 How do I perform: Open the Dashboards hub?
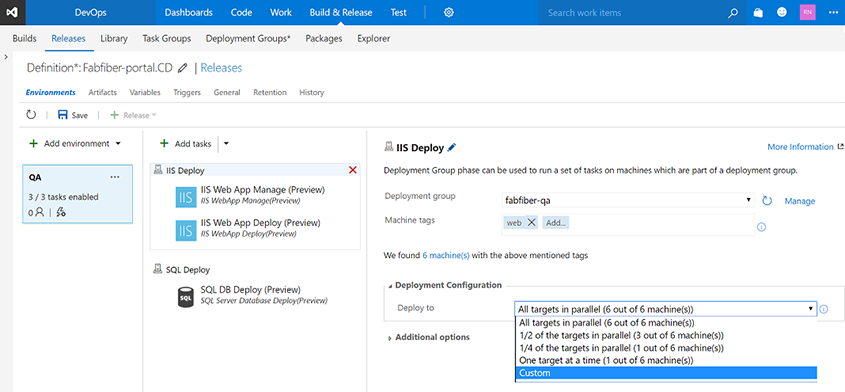189,12
